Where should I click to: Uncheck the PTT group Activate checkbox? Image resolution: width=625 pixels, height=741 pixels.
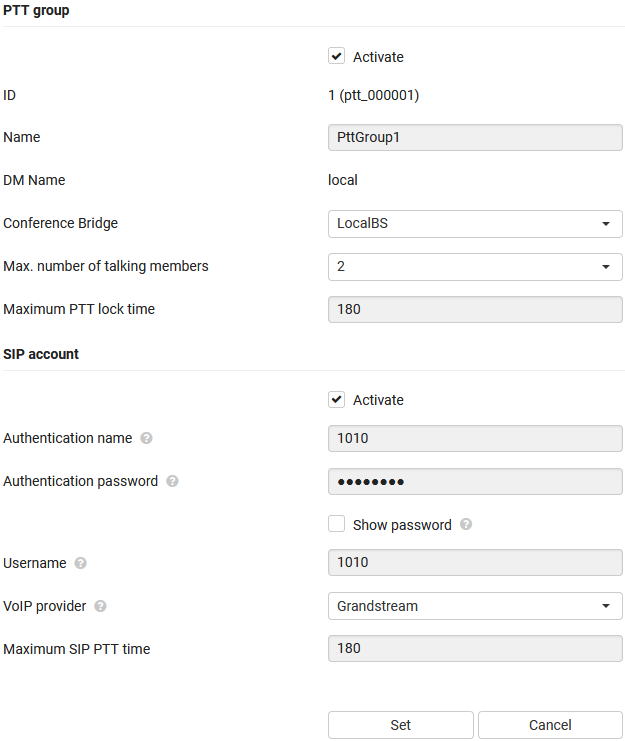click(x=337, y=57)
